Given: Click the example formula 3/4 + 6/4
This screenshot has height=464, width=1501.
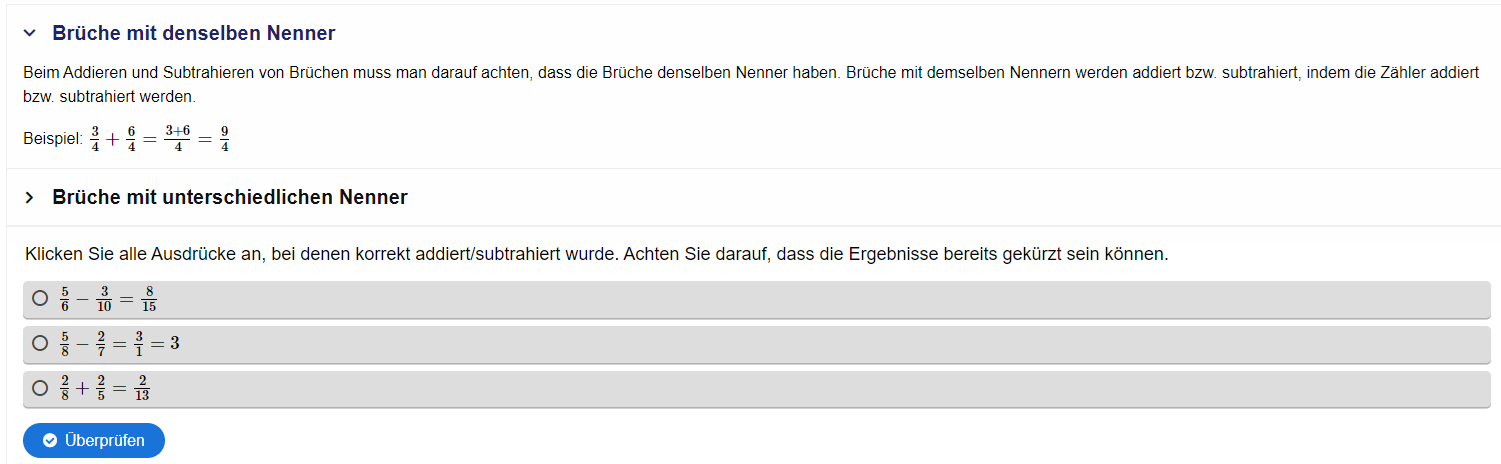Looking at the screenshot, I should click(x=113, y=139).
